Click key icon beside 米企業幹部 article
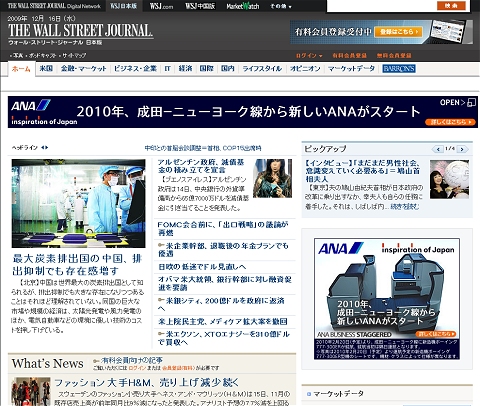The image size is (480, 406). point(161,245)
